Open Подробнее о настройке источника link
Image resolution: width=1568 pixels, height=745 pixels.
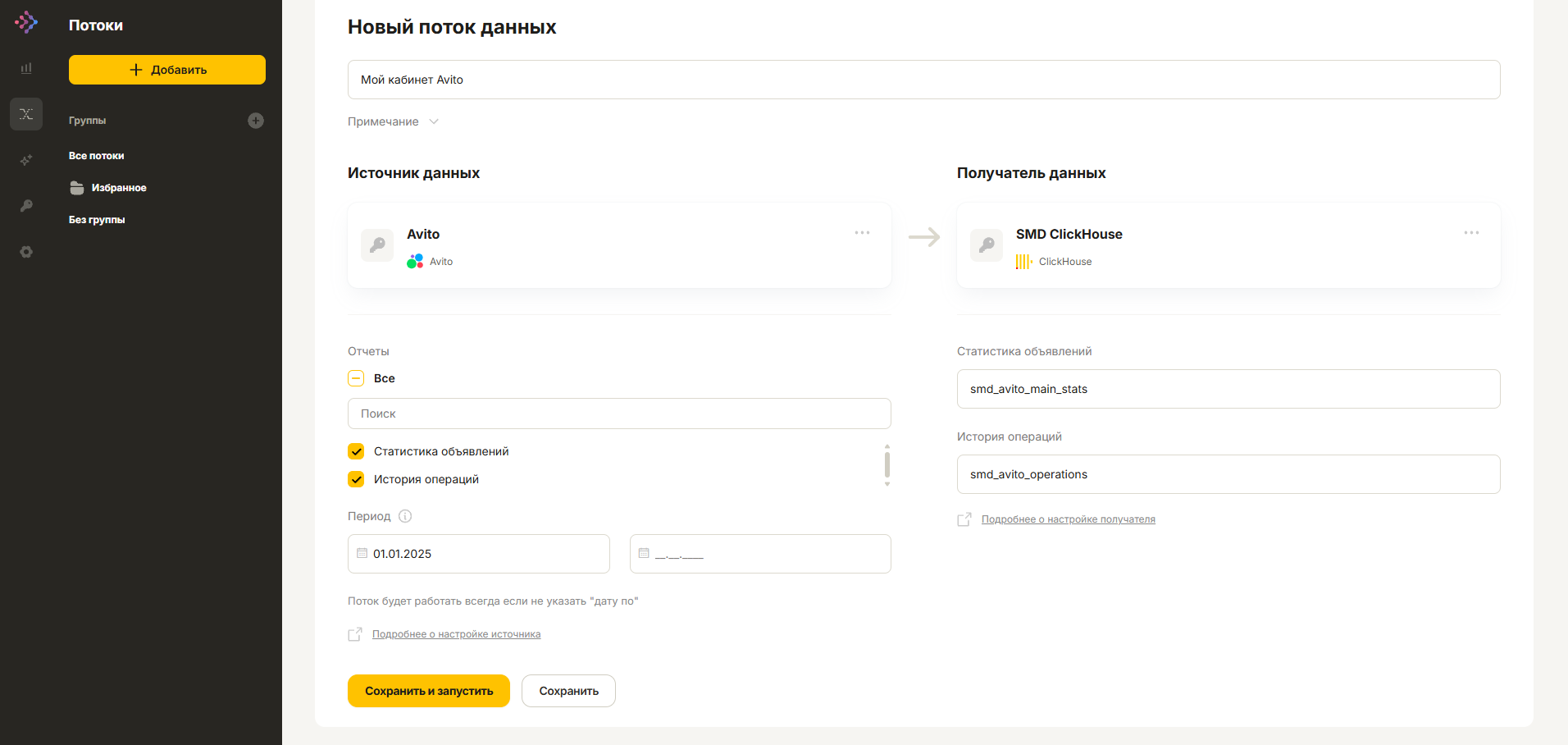456,634
